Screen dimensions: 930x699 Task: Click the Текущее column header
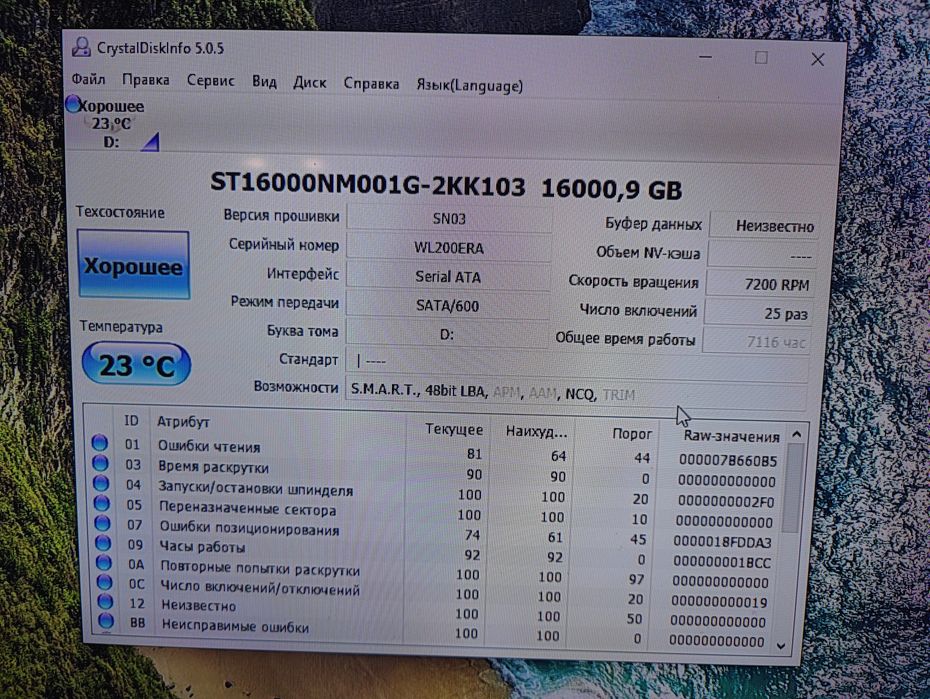click(454, 429)
